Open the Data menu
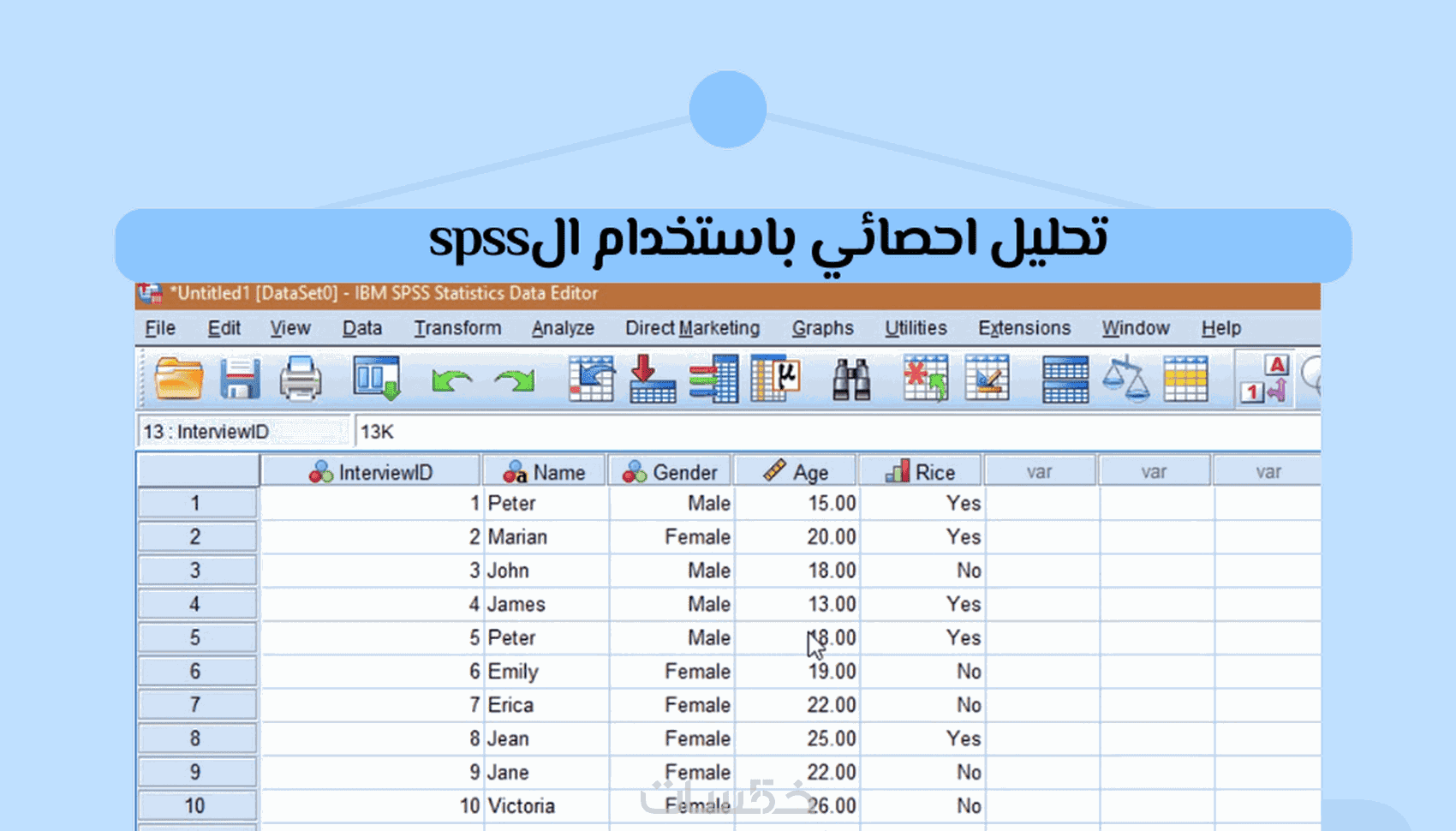Image resolution: width=1456 pixels, height=831 pixels. pos(362,328)
